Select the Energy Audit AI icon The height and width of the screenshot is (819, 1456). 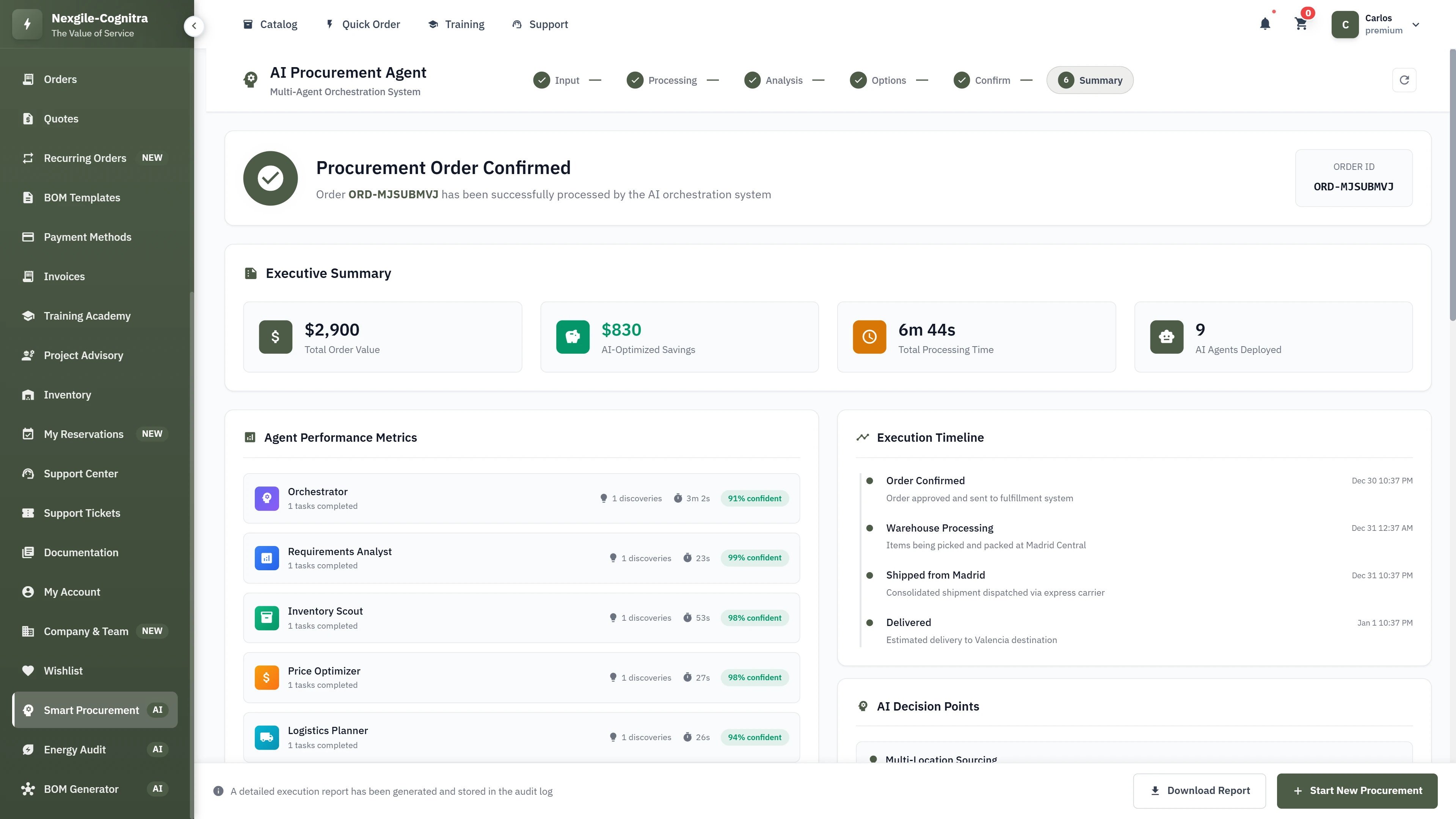[29, 750]
